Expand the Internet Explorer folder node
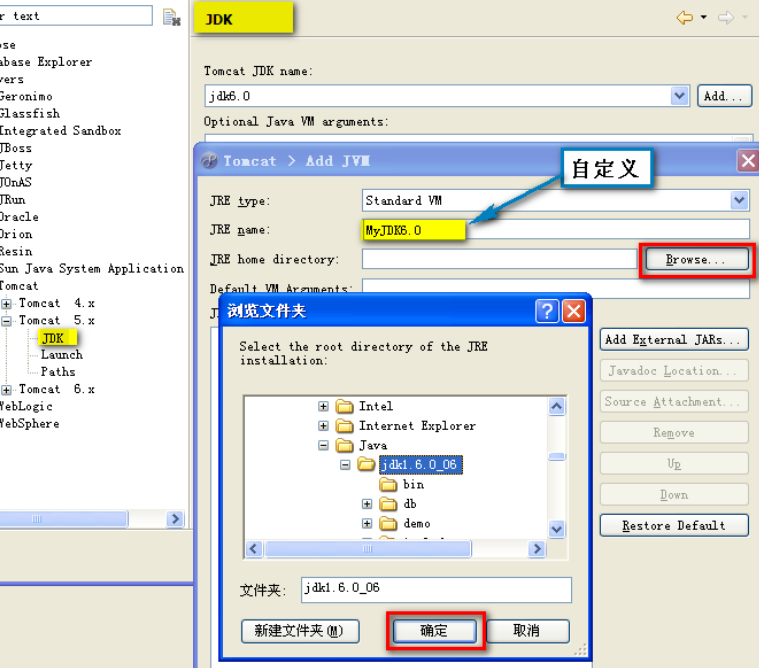Viewport: 760px width, 668px height. tap(323, 426)
